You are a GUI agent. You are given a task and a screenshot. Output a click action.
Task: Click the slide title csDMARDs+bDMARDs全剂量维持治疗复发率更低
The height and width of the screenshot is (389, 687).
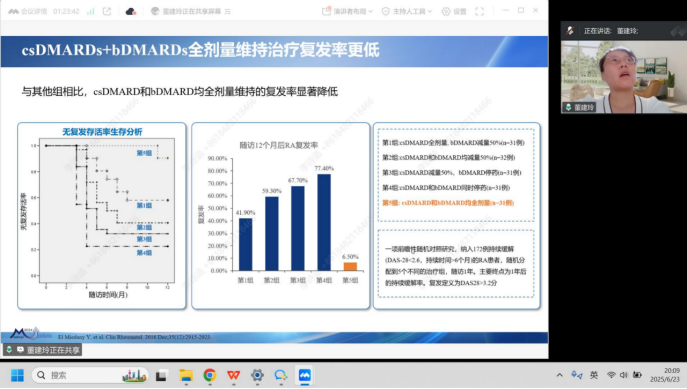coord(200,50)
